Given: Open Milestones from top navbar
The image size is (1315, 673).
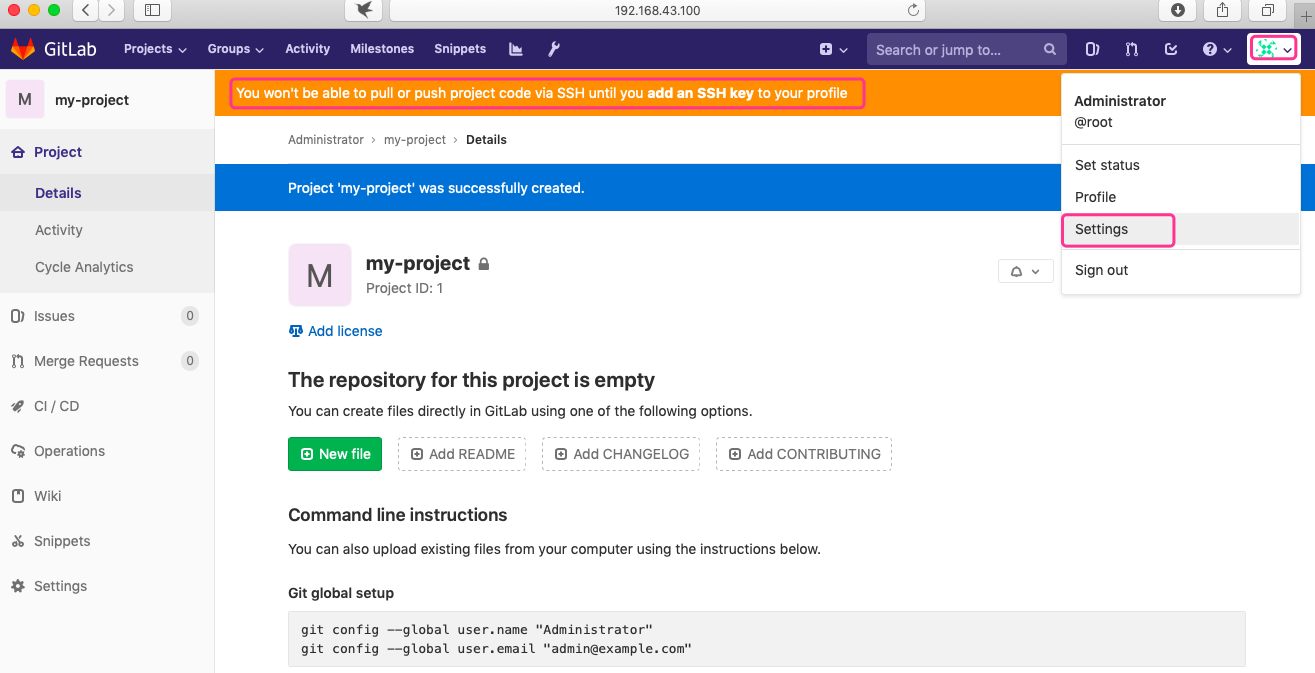Looking at the screenshot, I should pyautogui.click(x=382, y=49).
